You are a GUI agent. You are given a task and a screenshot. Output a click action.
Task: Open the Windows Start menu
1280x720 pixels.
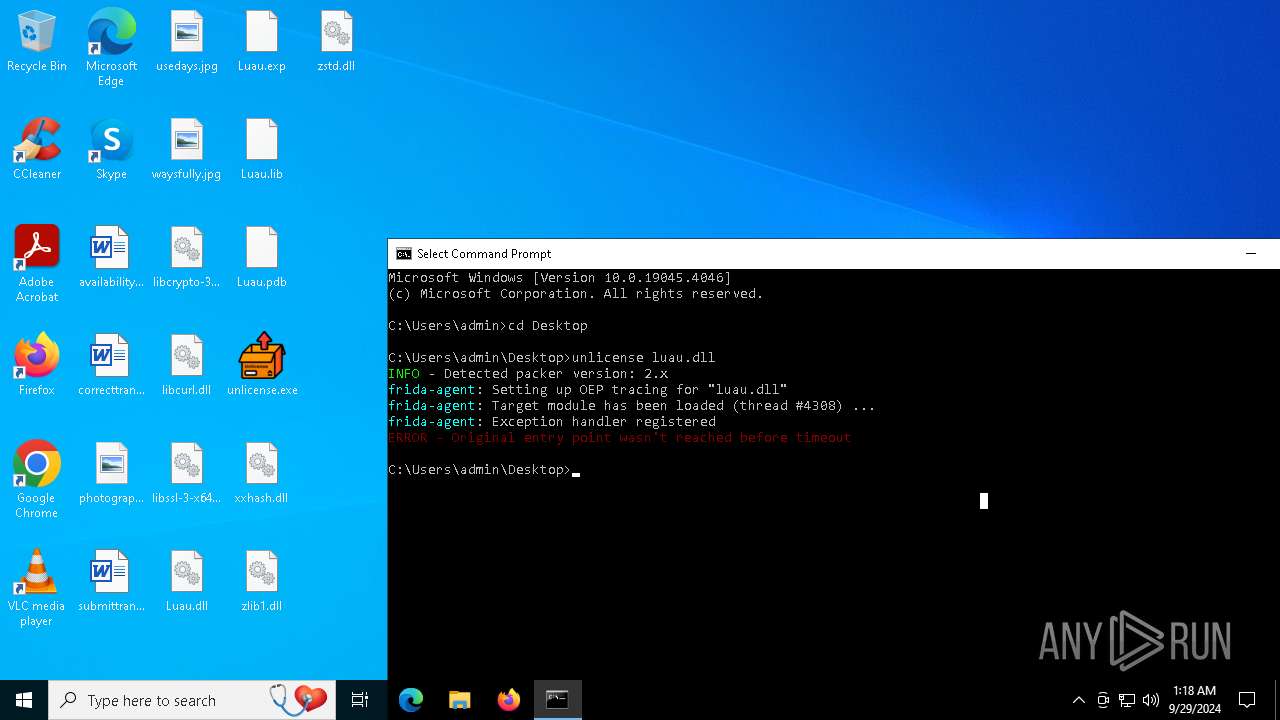tap(24, 700)
